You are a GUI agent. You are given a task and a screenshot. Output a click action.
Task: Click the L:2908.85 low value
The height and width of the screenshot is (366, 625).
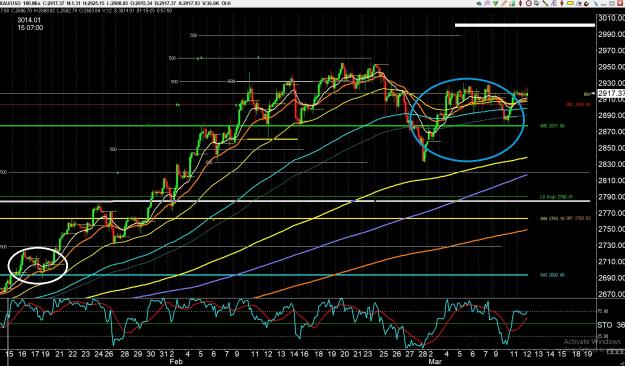tap(117, 3)
